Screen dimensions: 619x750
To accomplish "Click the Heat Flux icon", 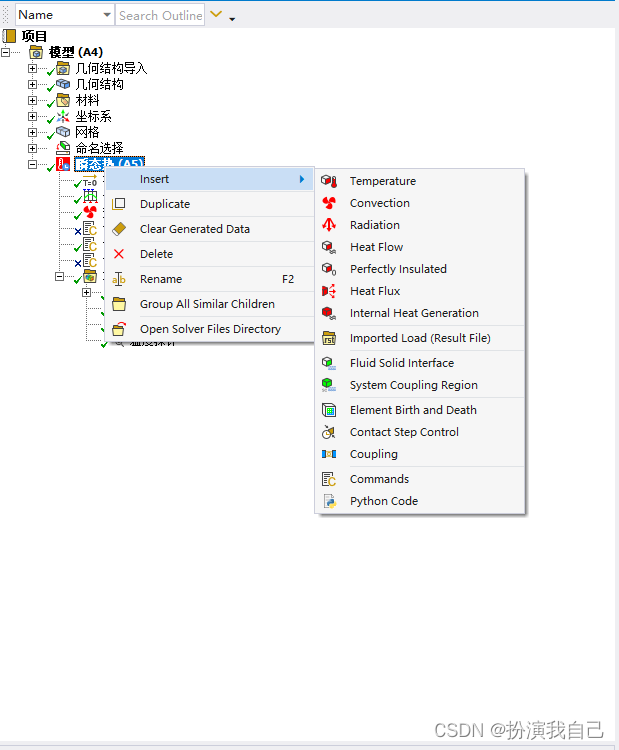I will pyautogui.click(x=329, y=291).
